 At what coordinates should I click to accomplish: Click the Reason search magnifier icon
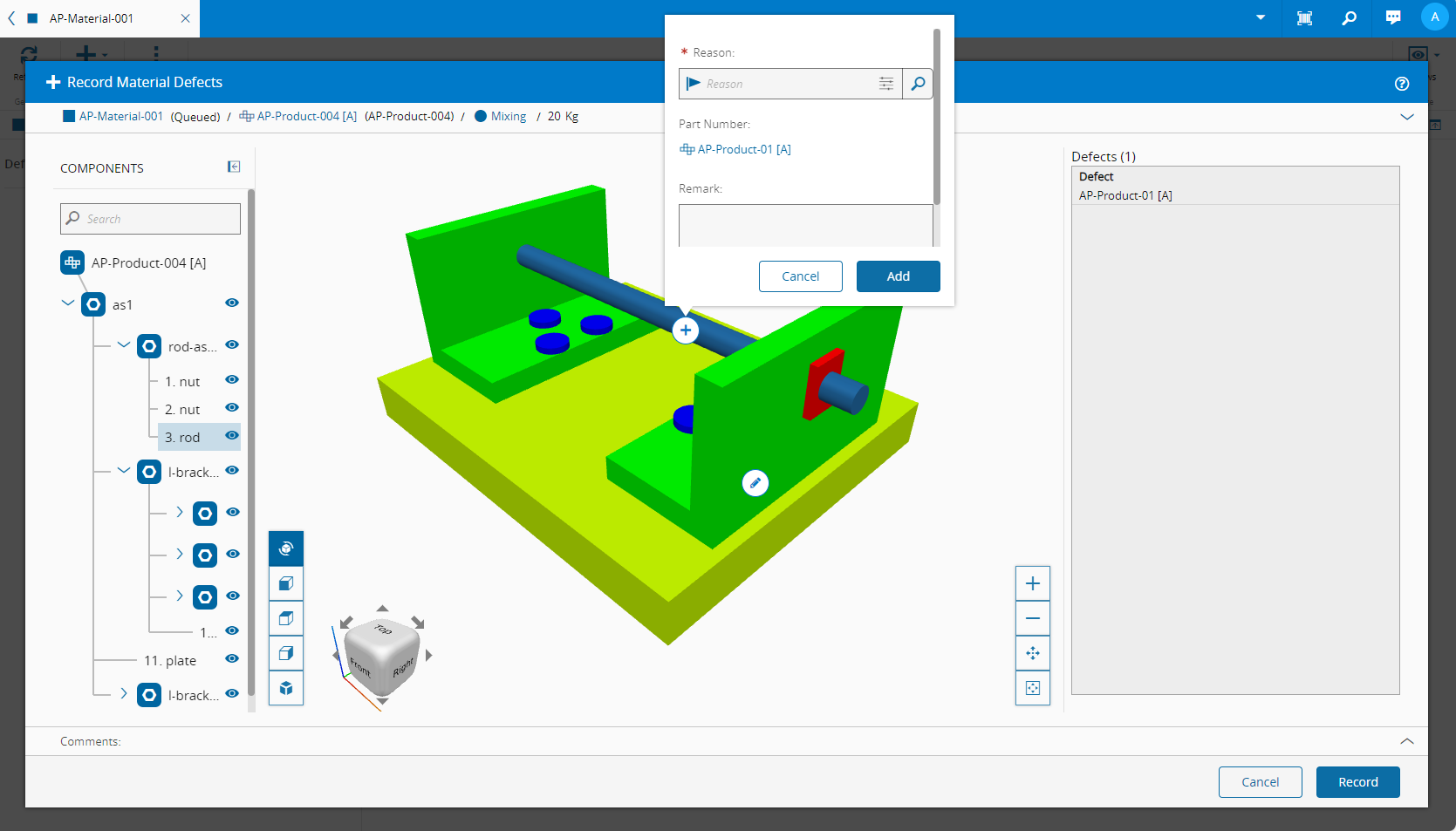(918, 84)
